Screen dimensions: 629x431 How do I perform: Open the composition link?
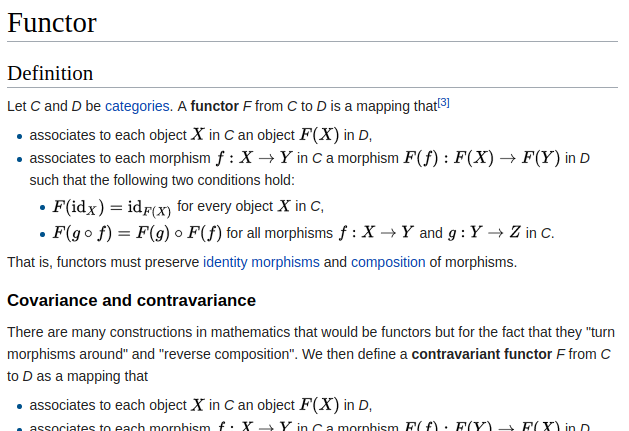point(388,262)
